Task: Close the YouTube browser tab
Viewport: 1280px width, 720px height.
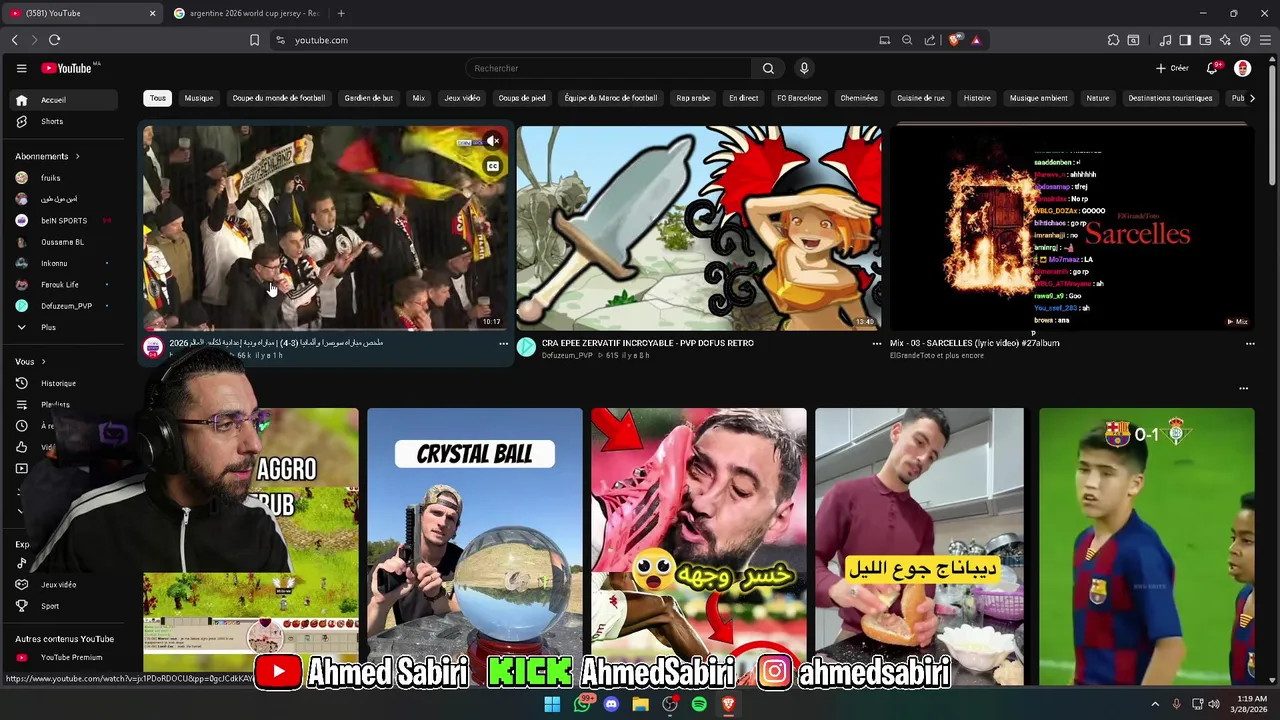Action: 152,13
